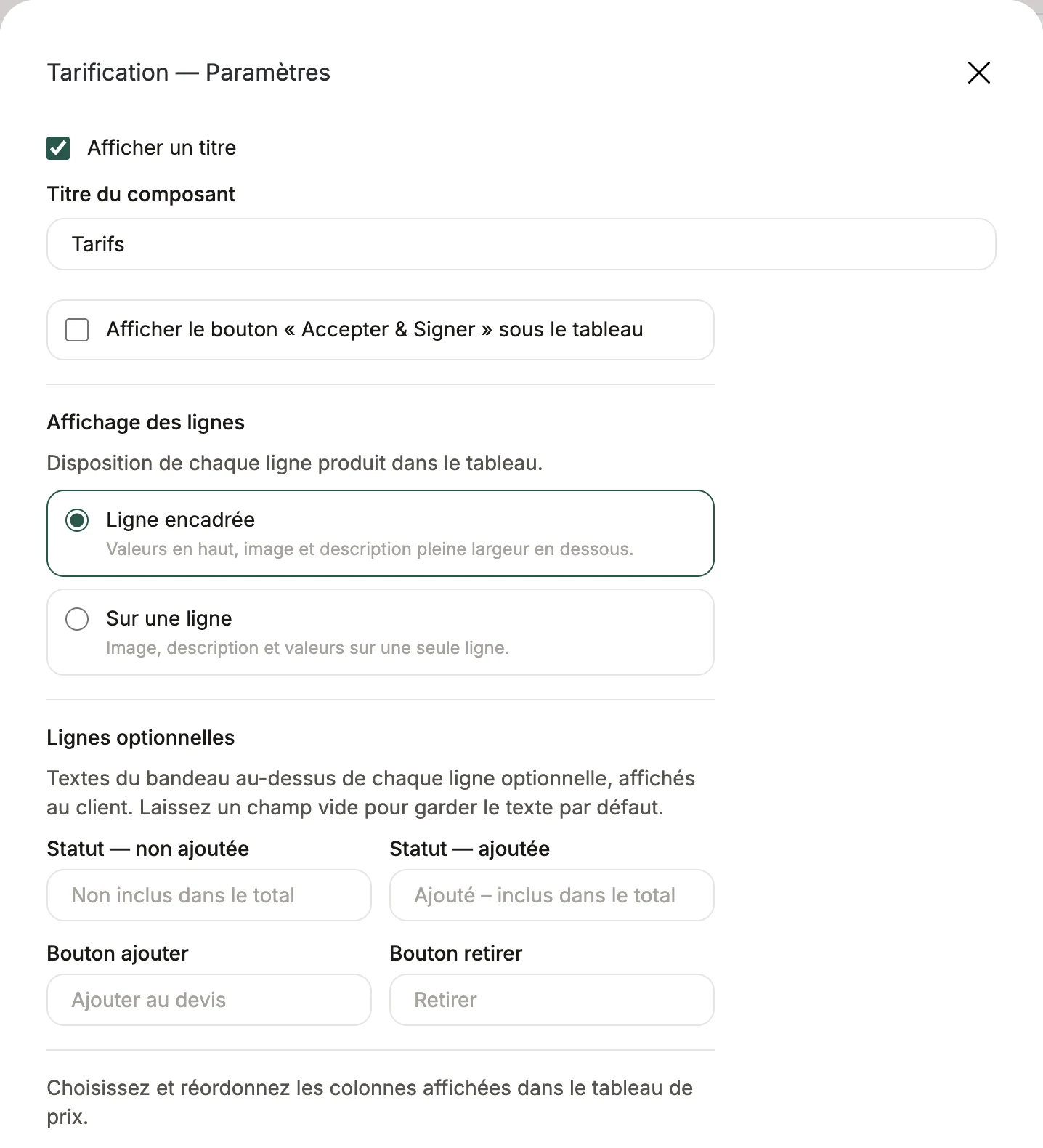This screenshot has width=1043, height=1148.
Task: Edit the Titre du composant field
Action: pos(521,244)
